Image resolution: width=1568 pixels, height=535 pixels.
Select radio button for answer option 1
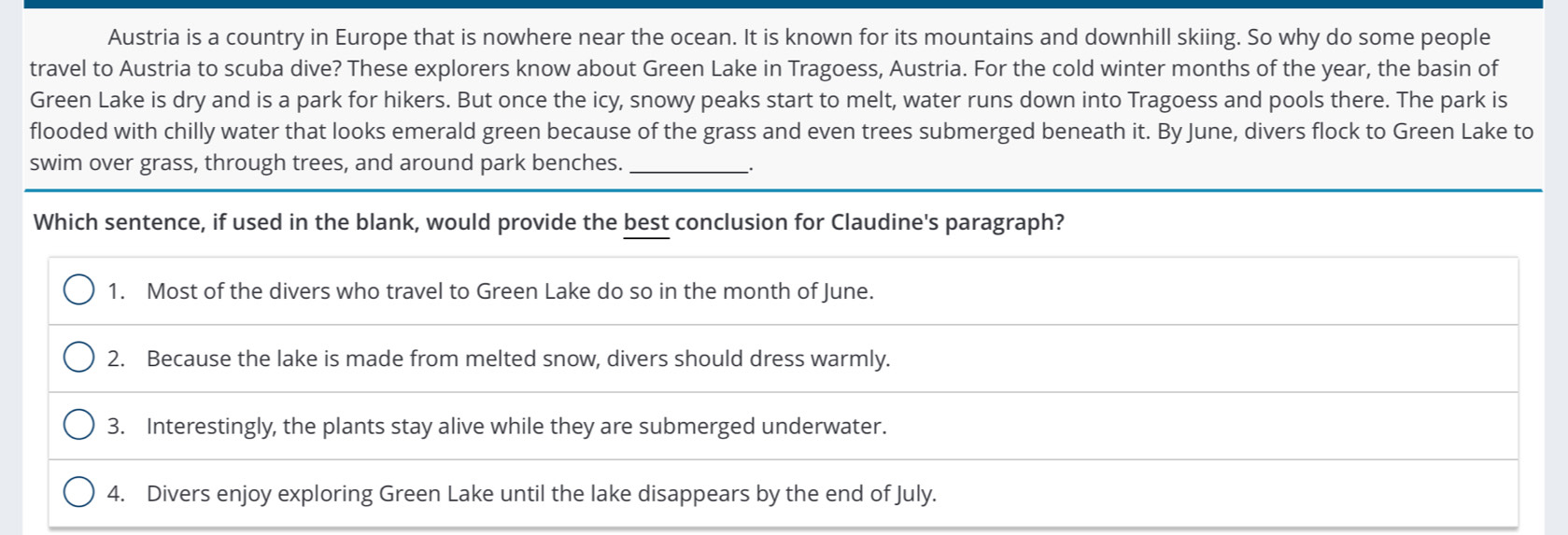(x=78, y=290)
